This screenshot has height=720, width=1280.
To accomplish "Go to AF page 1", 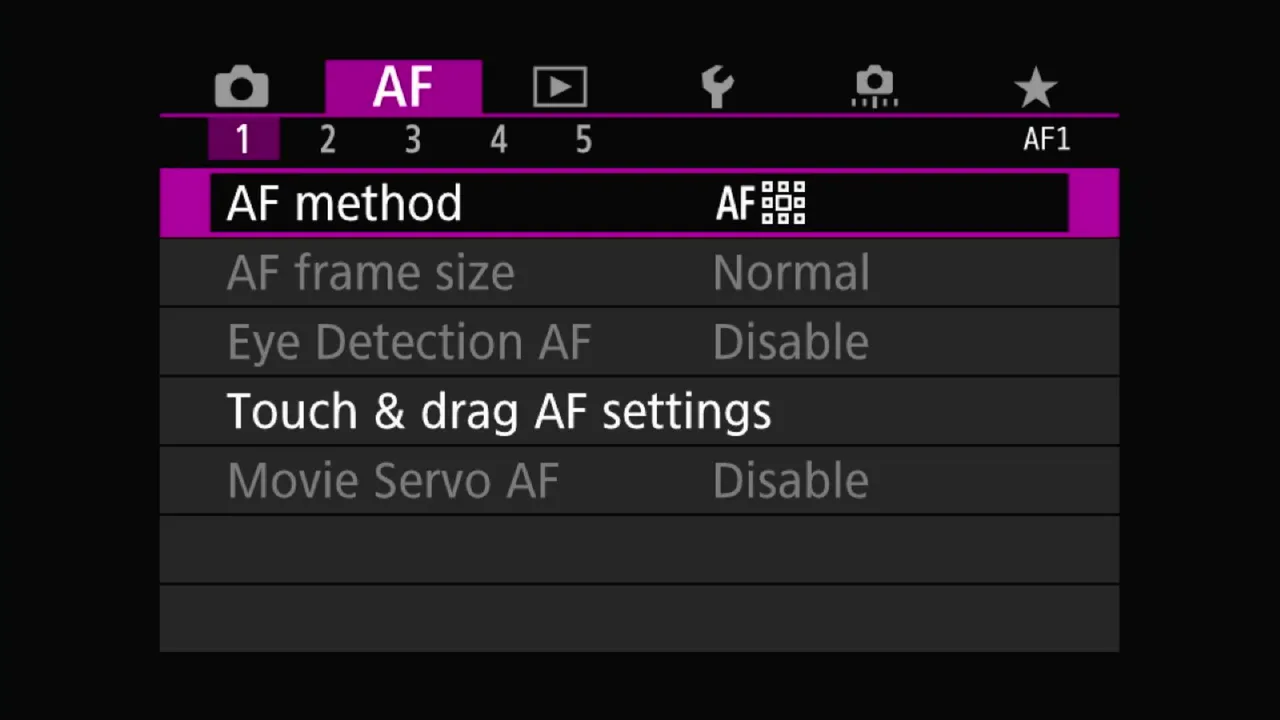I will [243, 140].
